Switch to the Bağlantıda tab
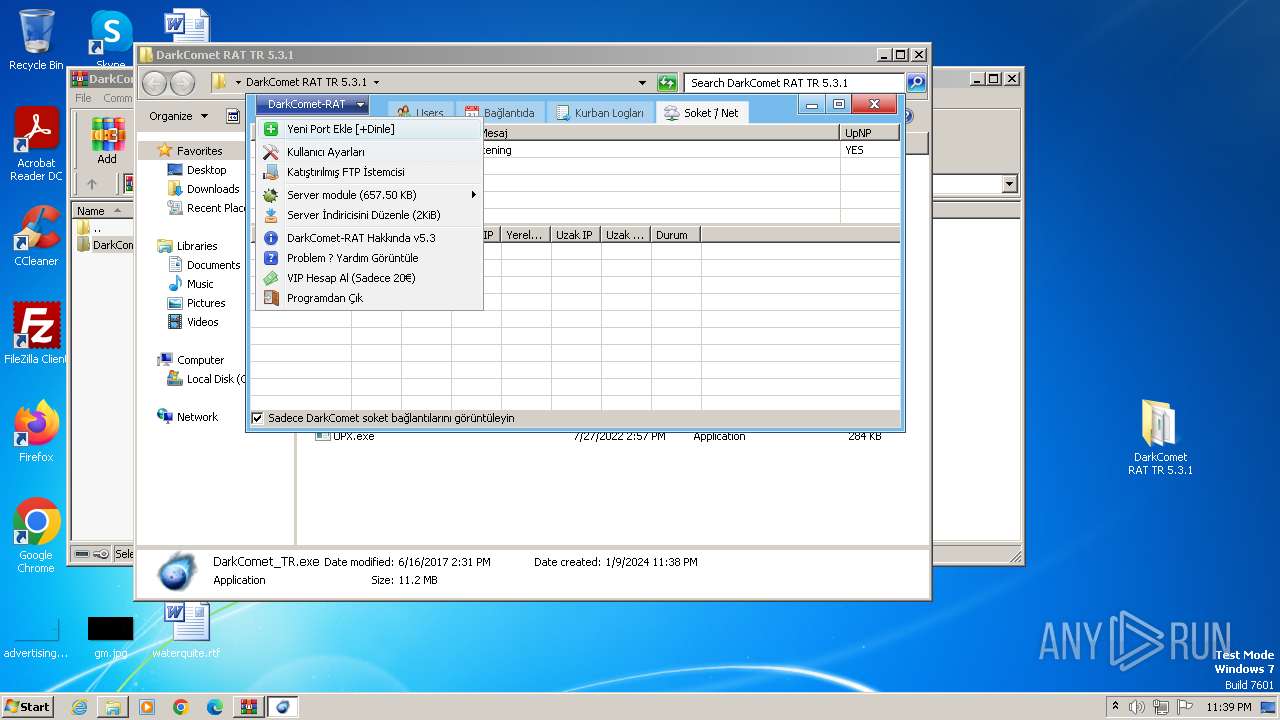Screen dimensions: 1280x720 [x=500, y=113]
